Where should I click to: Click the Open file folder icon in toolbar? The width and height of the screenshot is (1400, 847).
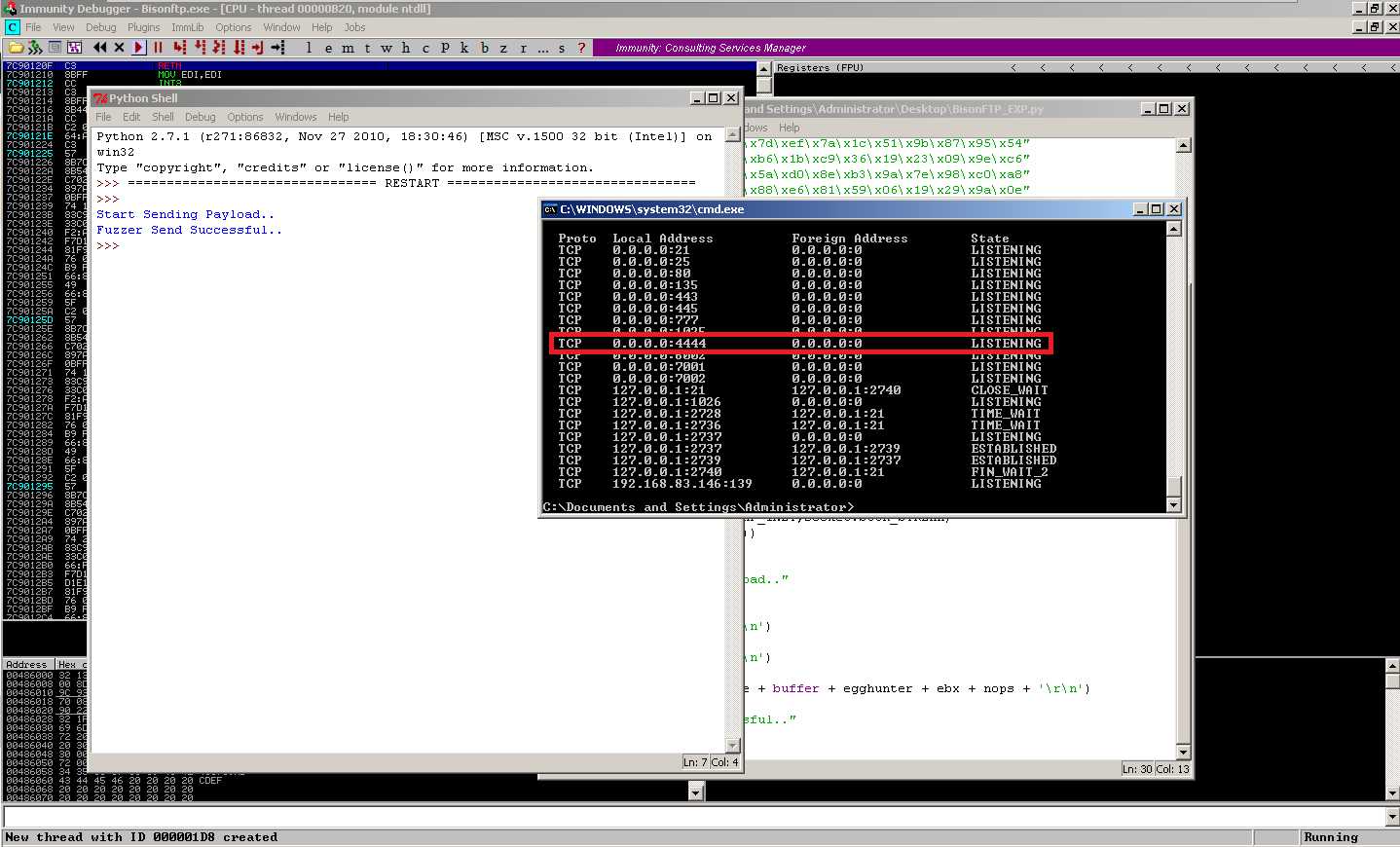point(15,47)
